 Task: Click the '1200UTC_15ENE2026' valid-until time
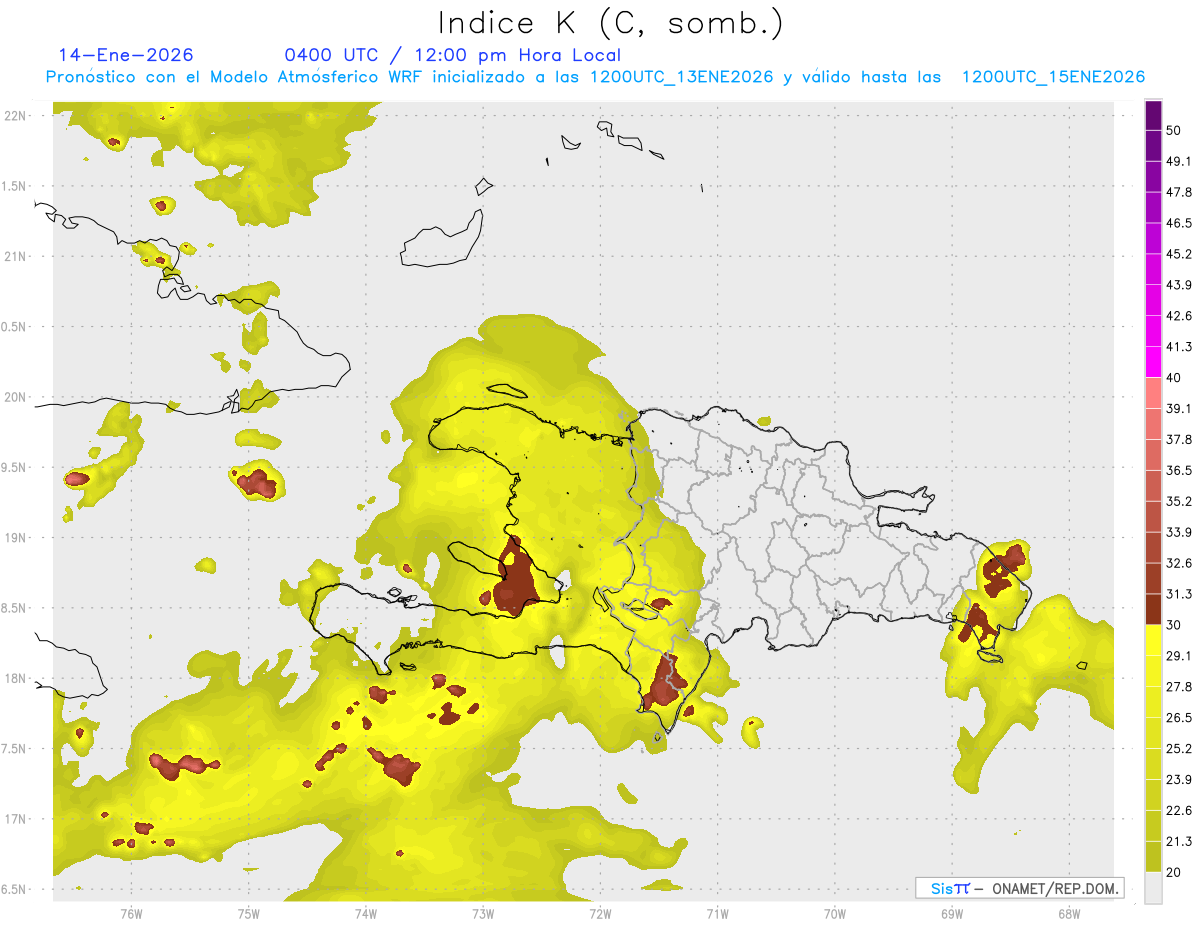(1053, 78)
